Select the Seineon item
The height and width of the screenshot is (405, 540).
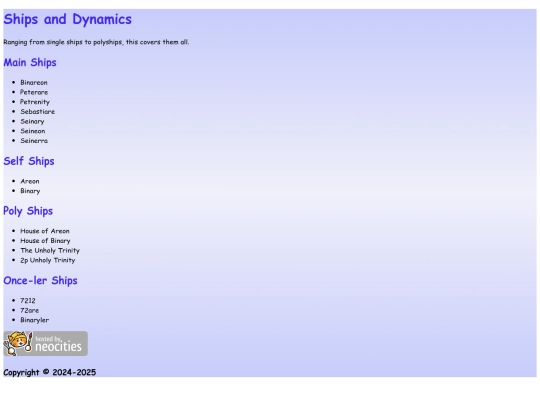33,131
